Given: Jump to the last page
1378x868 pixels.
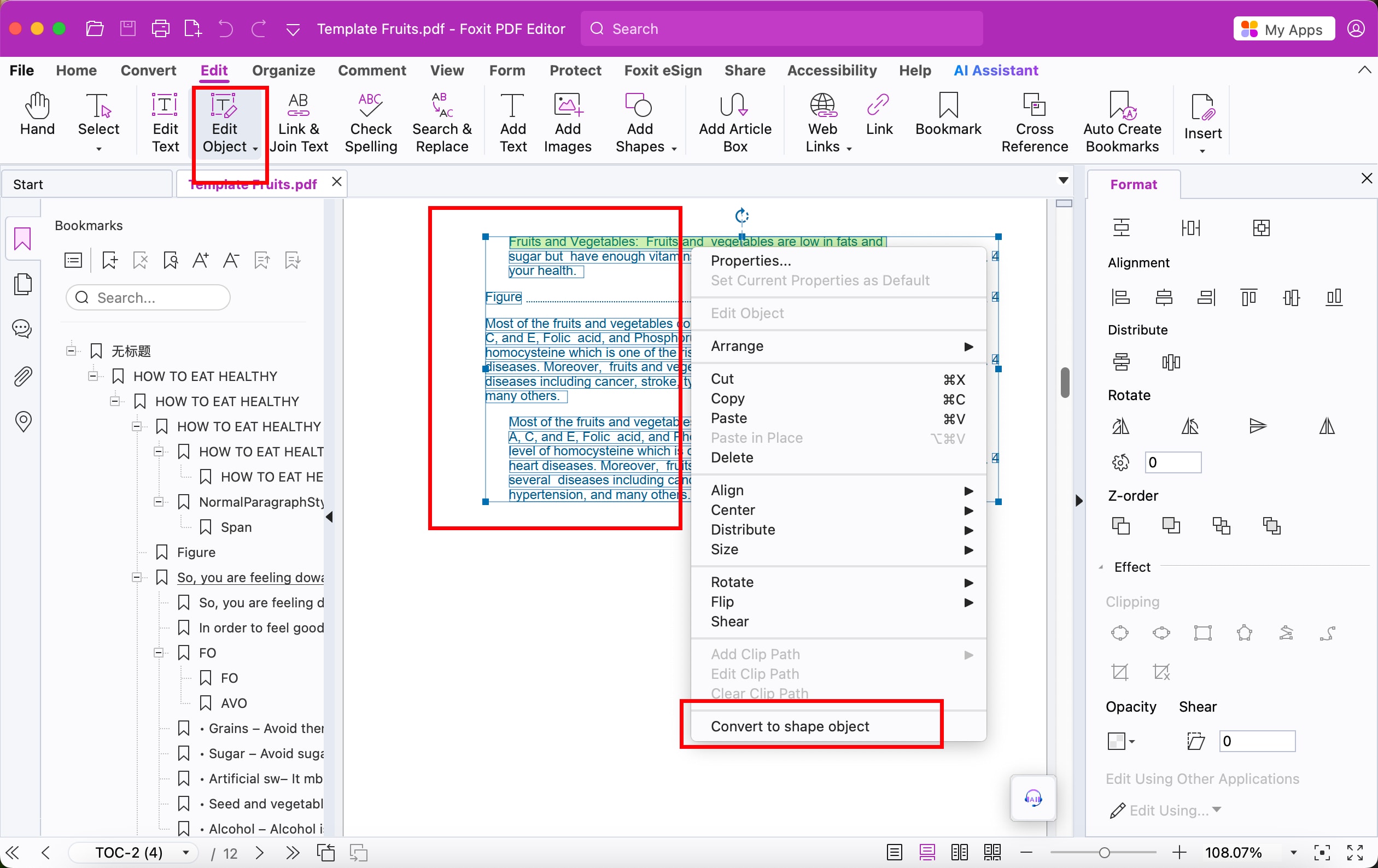Looking at the screenshot, I should 293,853.
